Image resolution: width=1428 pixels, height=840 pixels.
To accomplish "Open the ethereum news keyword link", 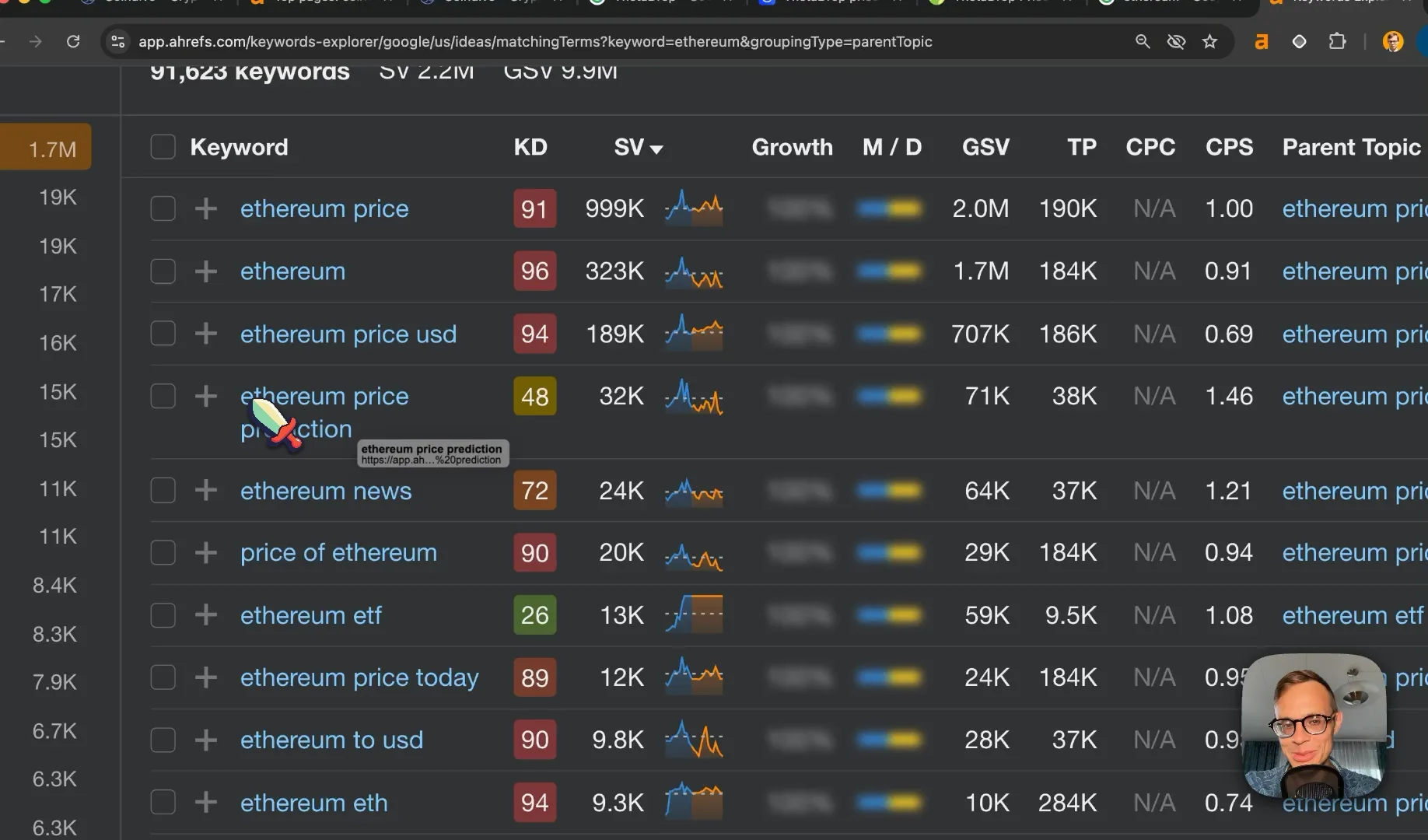I will pos(326,491).
